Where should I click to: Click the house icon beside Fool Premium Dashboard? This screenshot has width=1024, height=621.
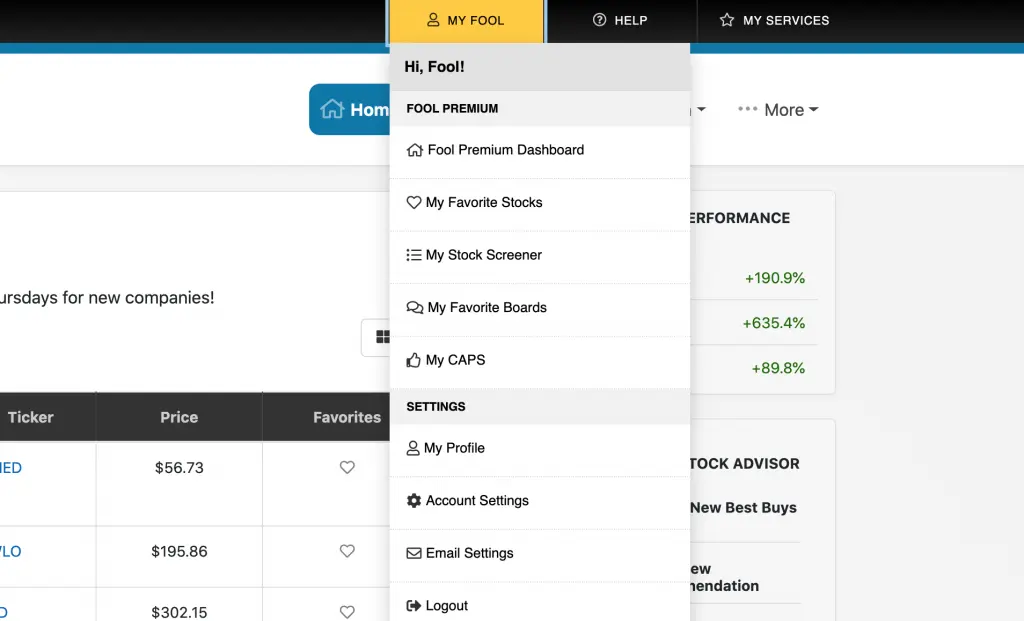414,150
